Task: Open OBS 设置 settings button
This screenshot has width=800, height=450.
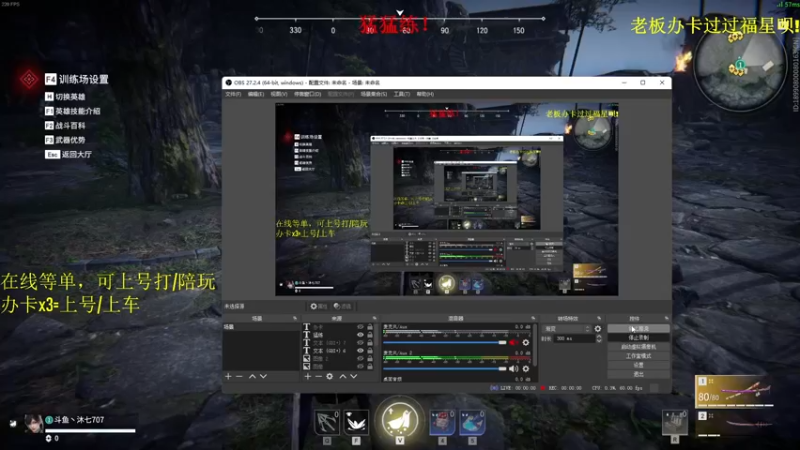Action: click(x=638, y=365)
